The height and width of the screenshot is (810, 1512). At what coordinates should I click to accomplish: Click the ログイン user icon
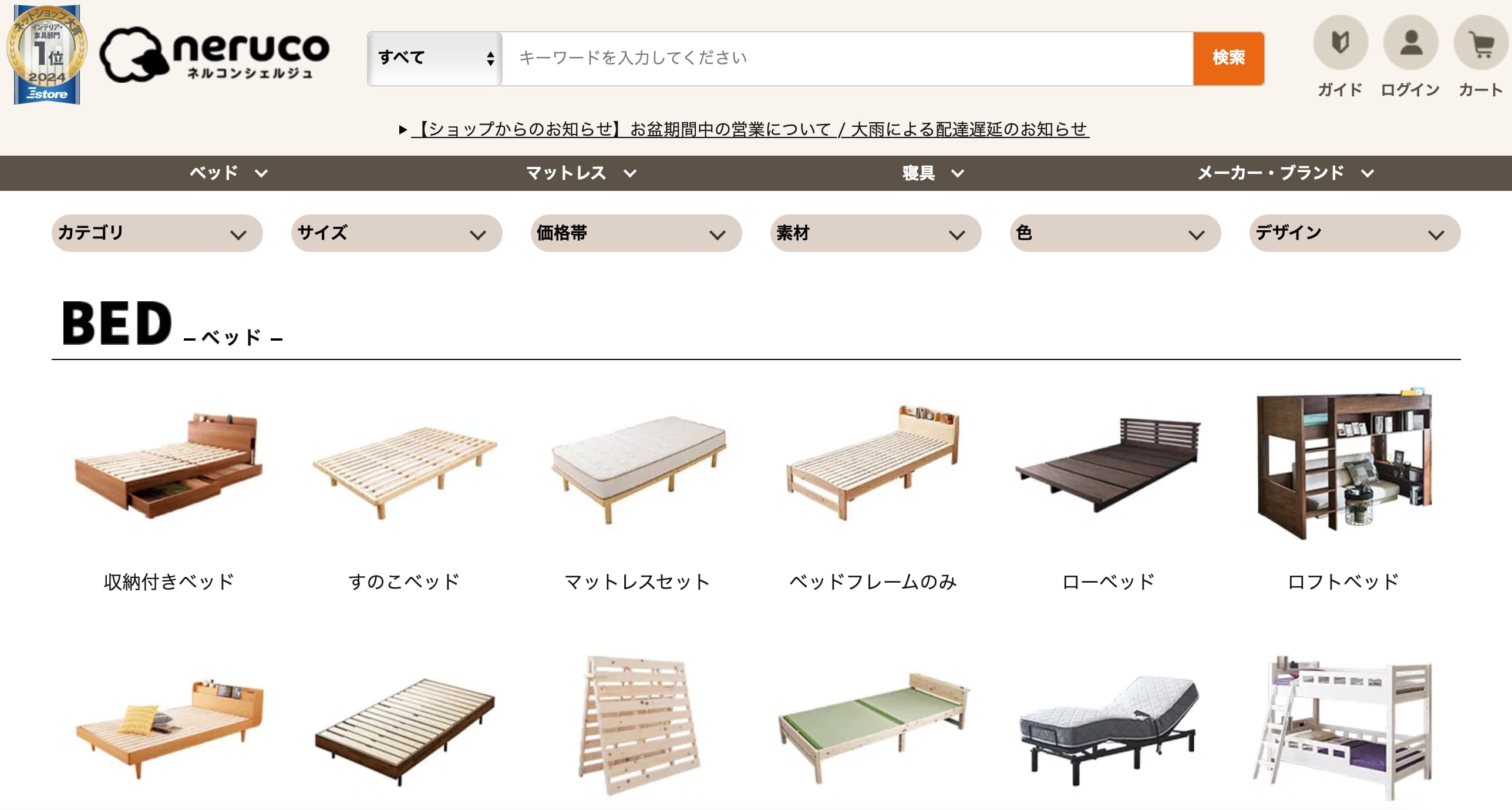1410,42
